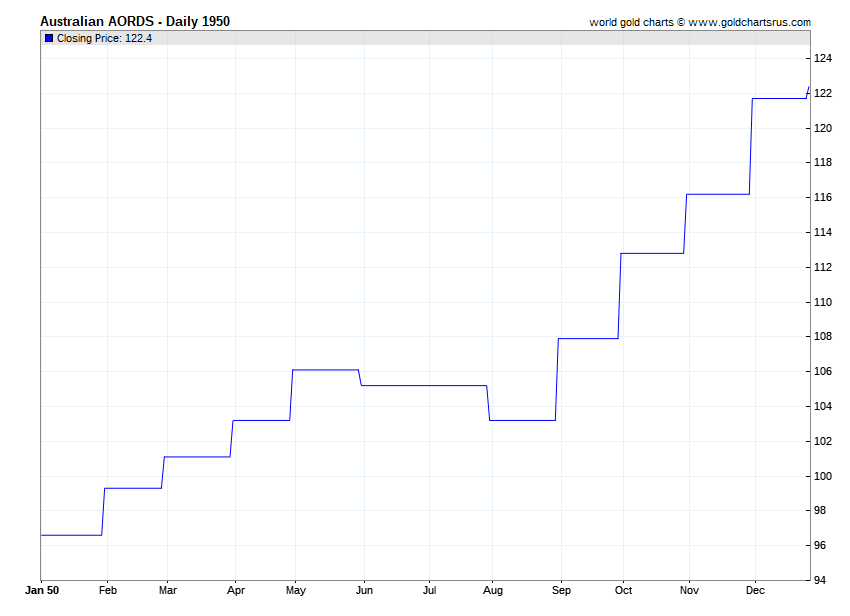The width and height of the screenshot is (850, 616).
Task: Select the Aug label on the time axis
Action: [493, 590]
